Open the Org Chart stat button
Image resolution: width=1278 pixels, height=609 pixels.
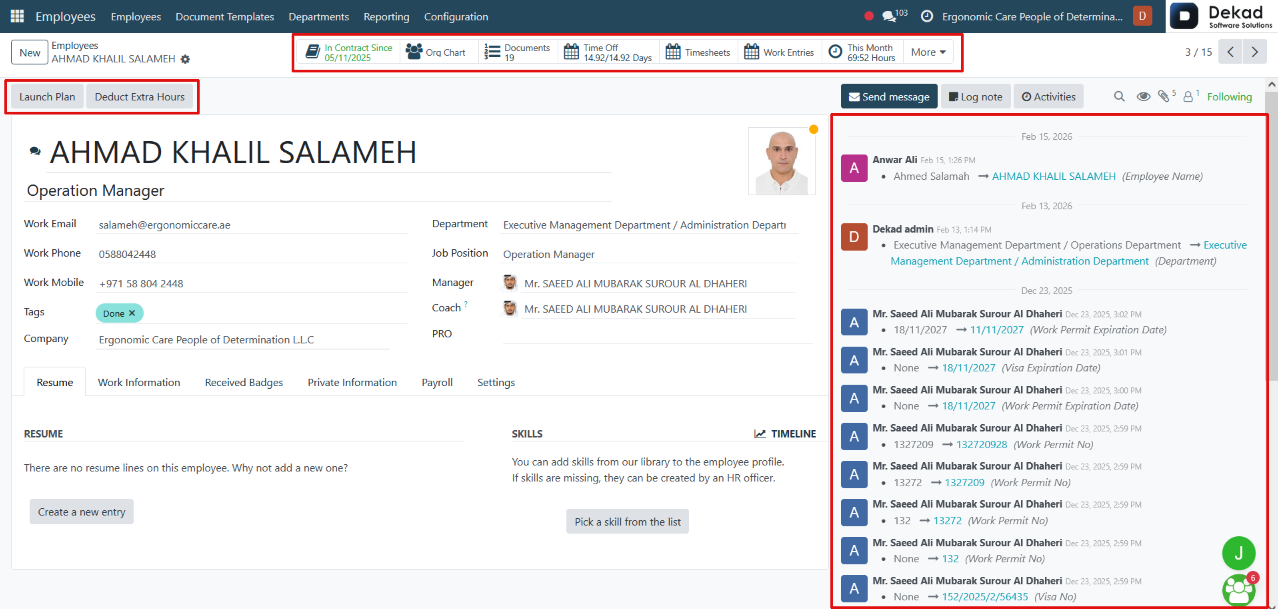coord(436,52)
